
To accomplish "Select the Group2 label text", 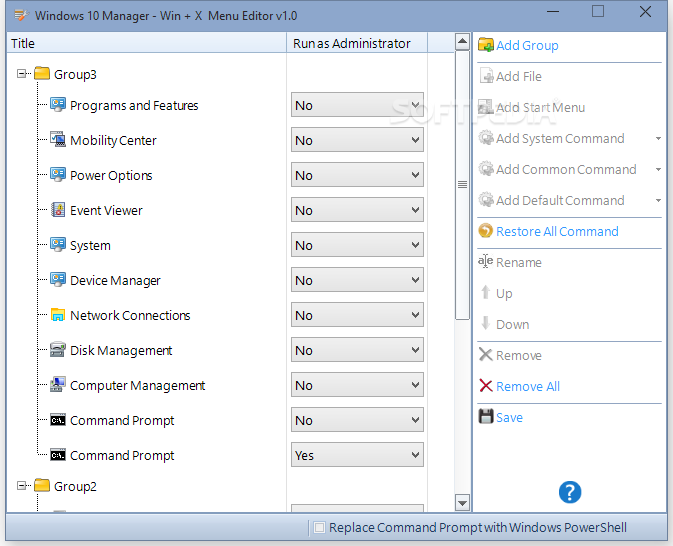I will (x=75, y=486).
